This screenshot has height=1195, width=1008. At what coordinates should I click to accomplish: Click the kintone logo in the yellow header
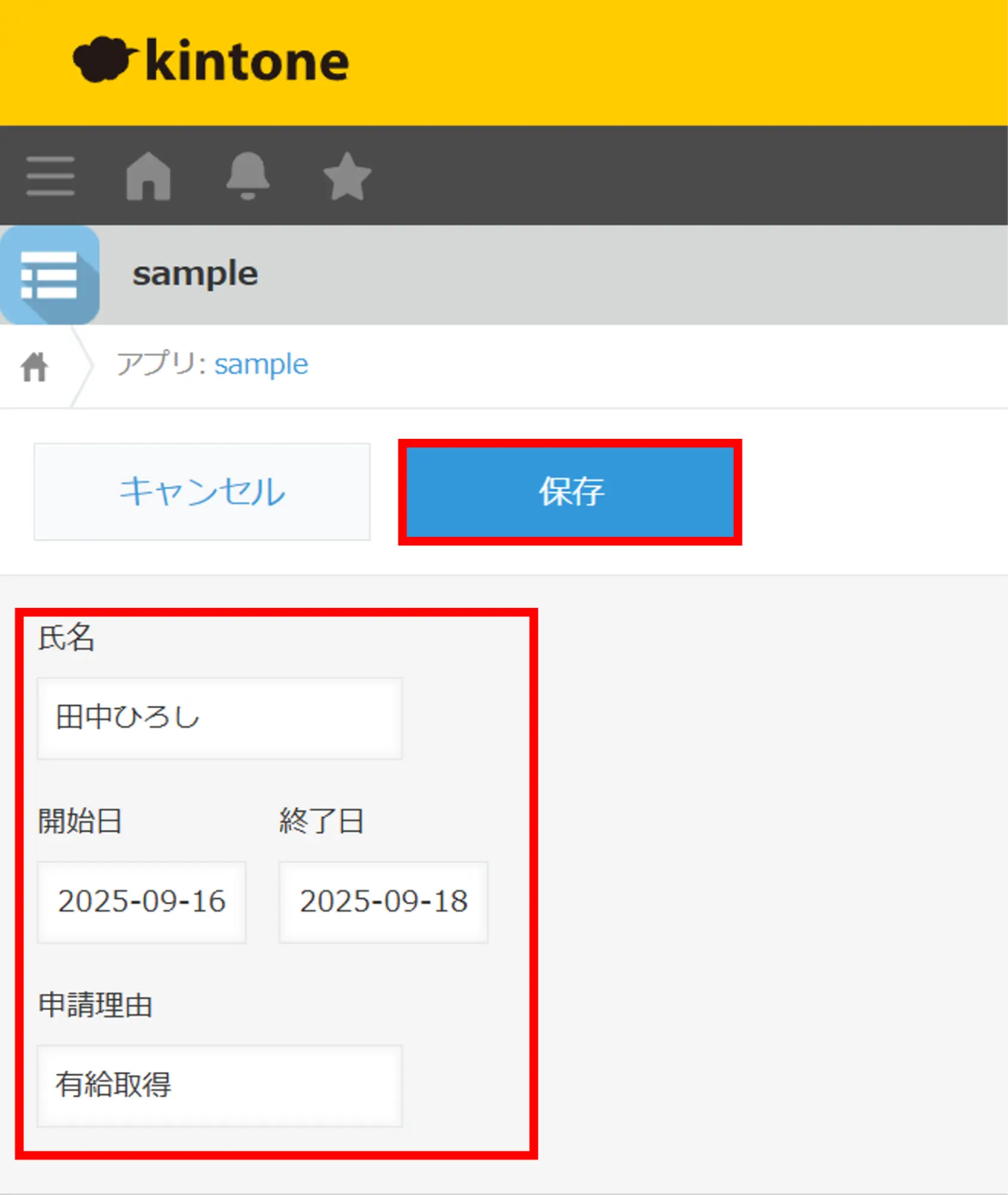tap(212, 61)
